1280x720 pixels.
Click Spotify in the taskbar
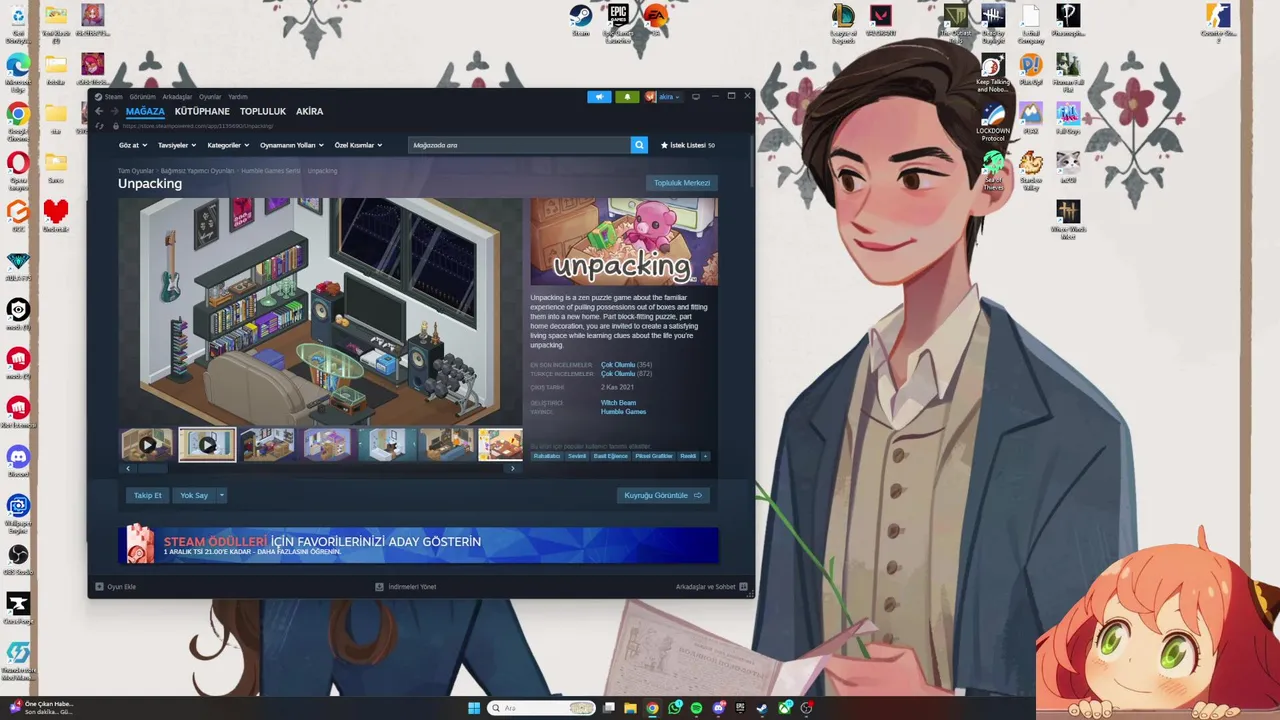click(697, 708)
